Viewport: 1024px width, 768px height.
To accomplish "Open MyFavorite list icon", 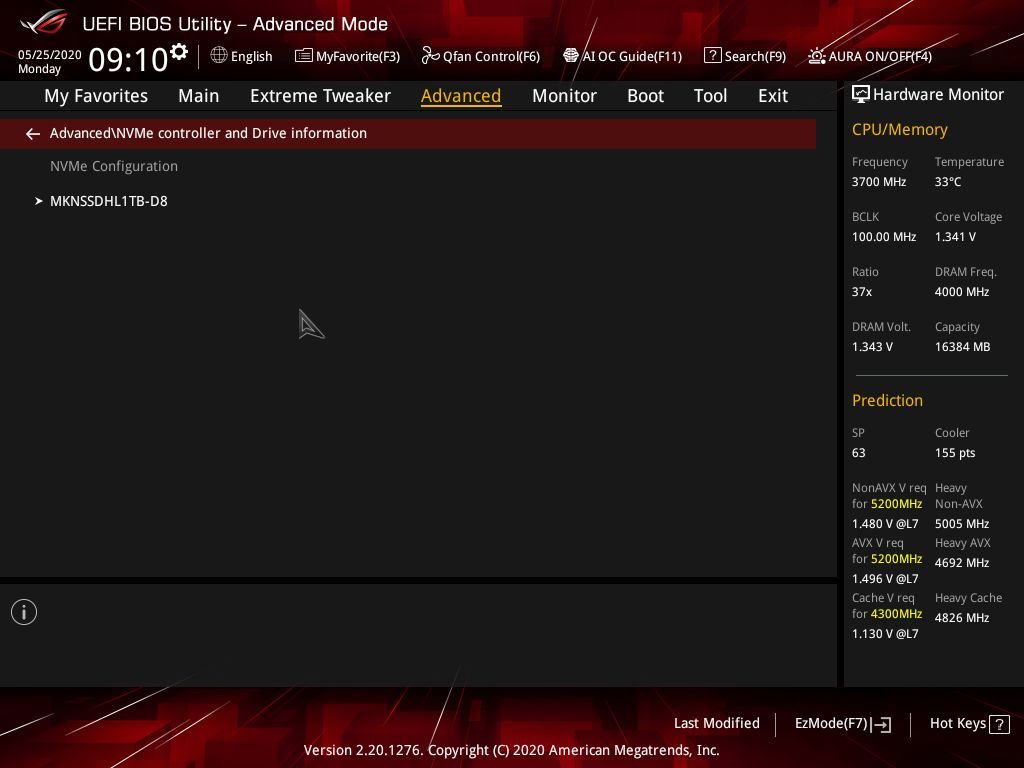I will [304, 56].
